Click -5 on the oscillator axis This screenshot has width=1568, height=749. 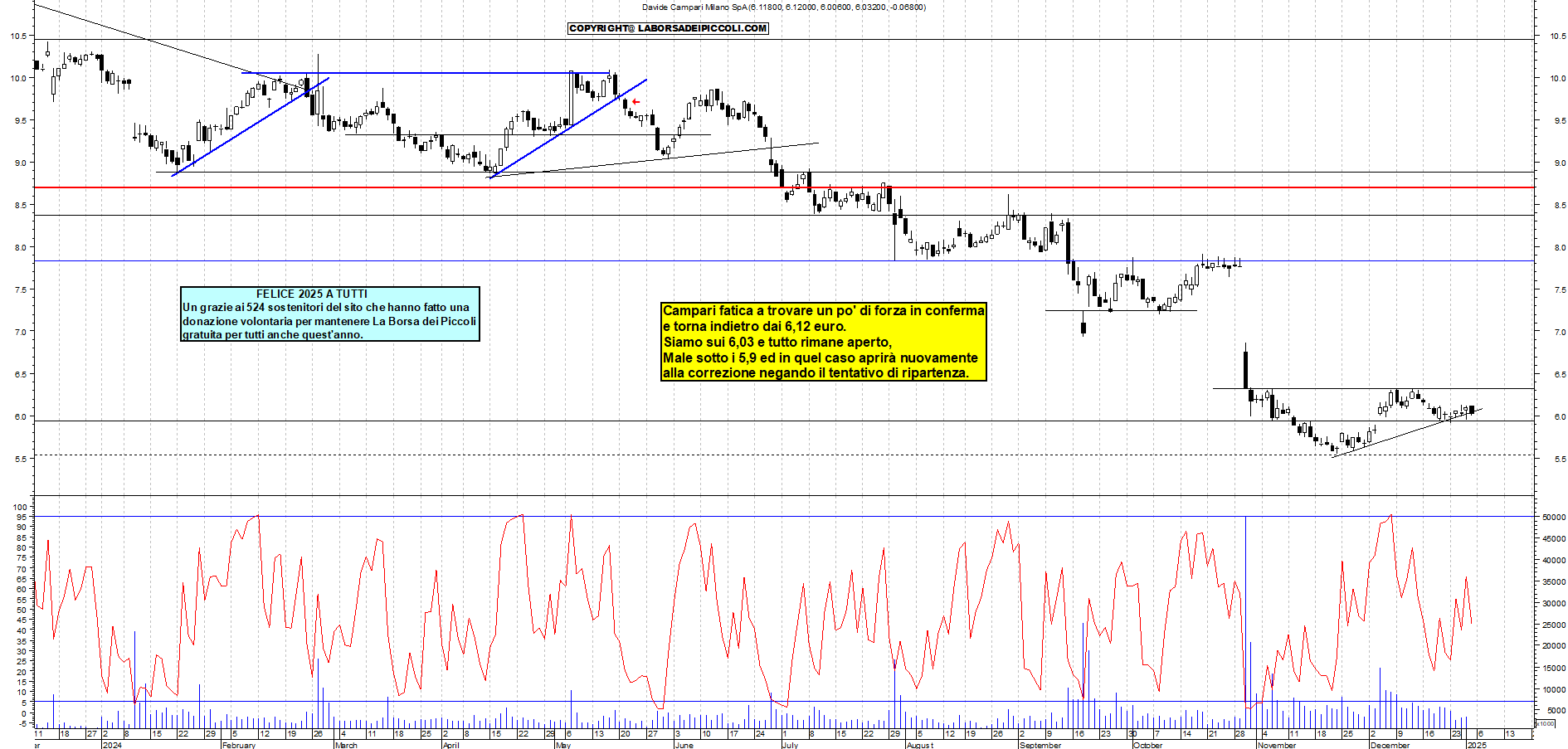[x=22, y=724]
